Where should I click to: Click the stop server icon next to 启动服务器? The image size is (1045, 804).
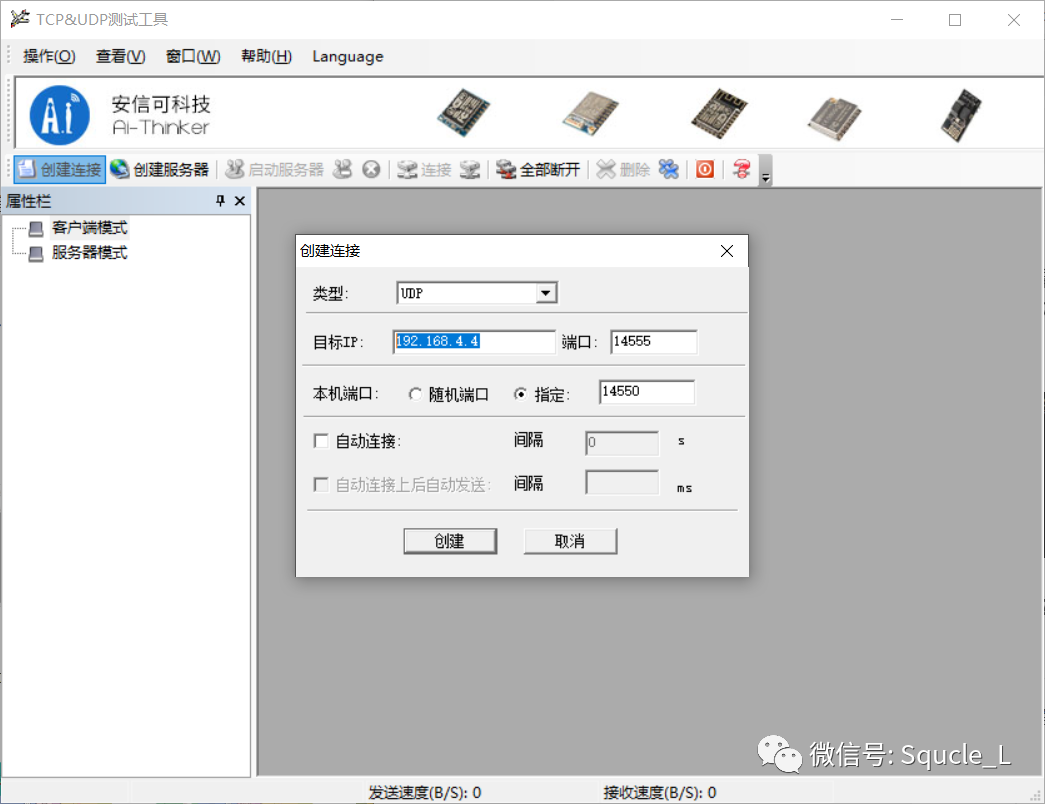tap(343, 169)
